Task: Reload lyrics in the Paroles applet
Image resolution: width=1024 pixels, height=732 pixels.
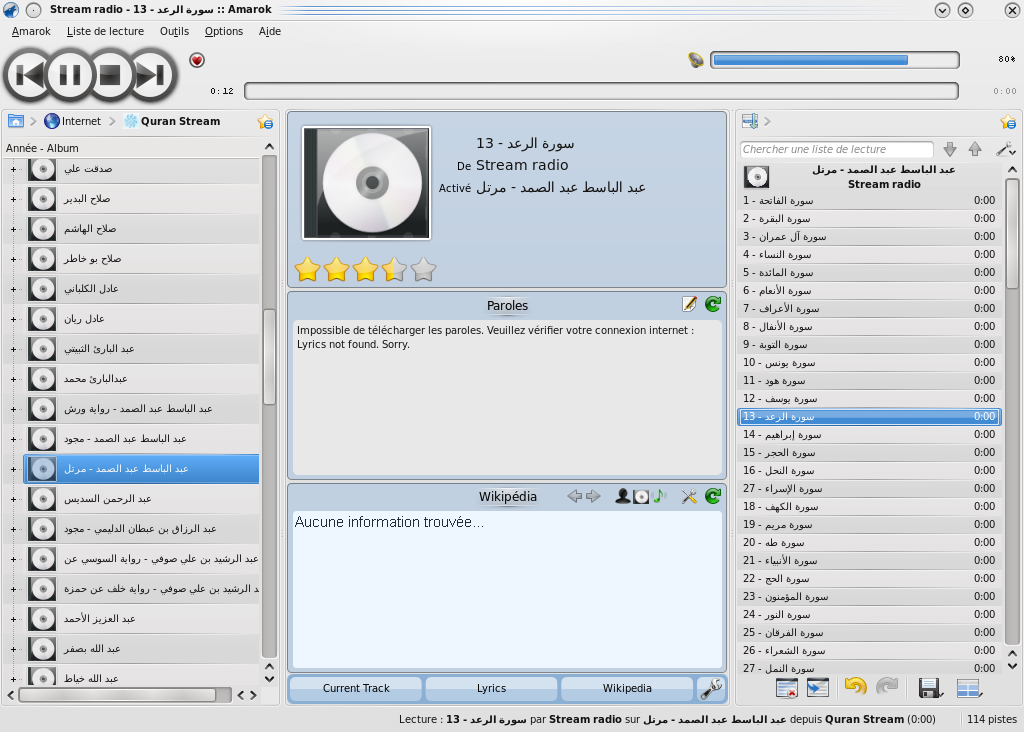Action: coord(713,304)
